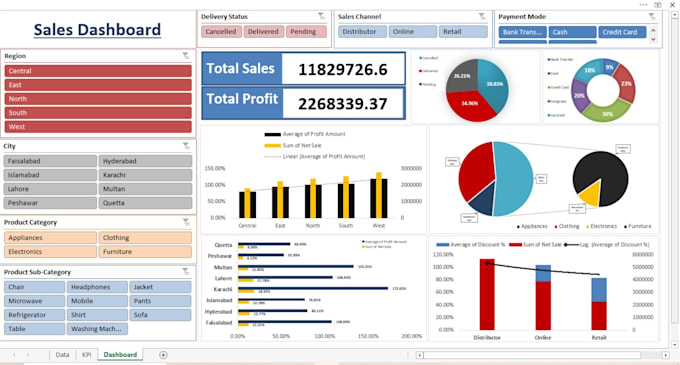Toggle the Cash payment mode filter
This screenshot has height=365, width=680.
[572, 32]
